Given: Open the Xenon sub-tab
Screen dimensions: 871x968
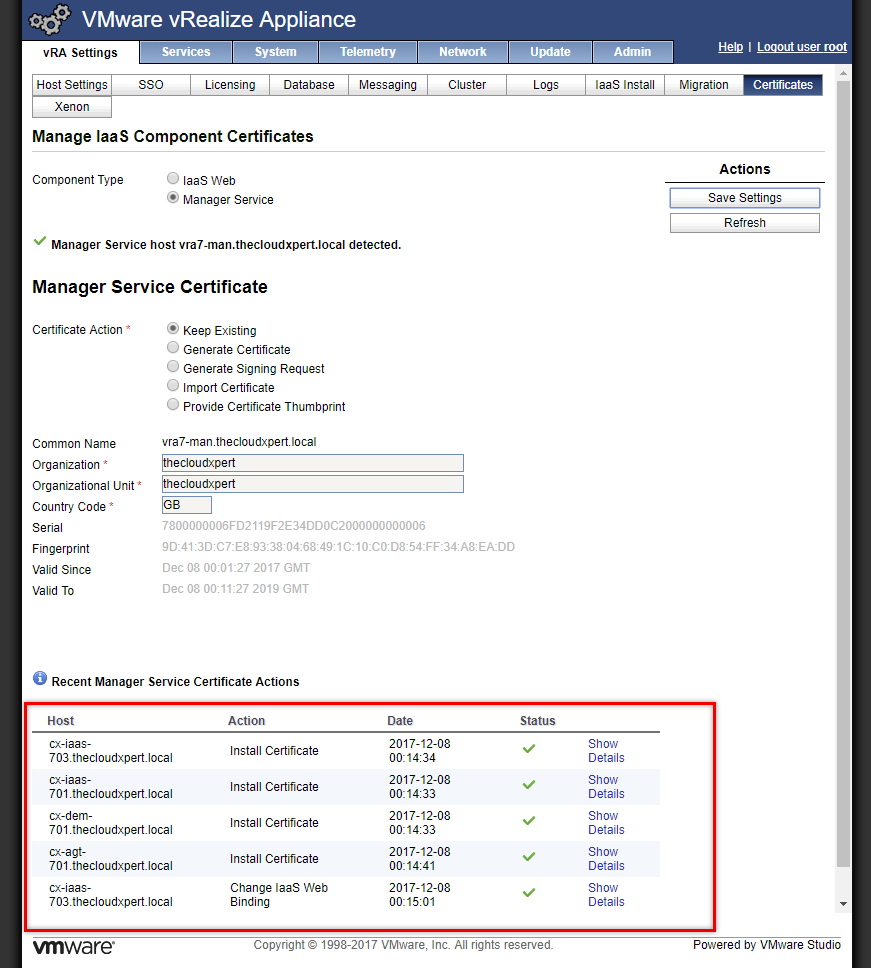Looking at the screenshot, I should click(72, 107).
